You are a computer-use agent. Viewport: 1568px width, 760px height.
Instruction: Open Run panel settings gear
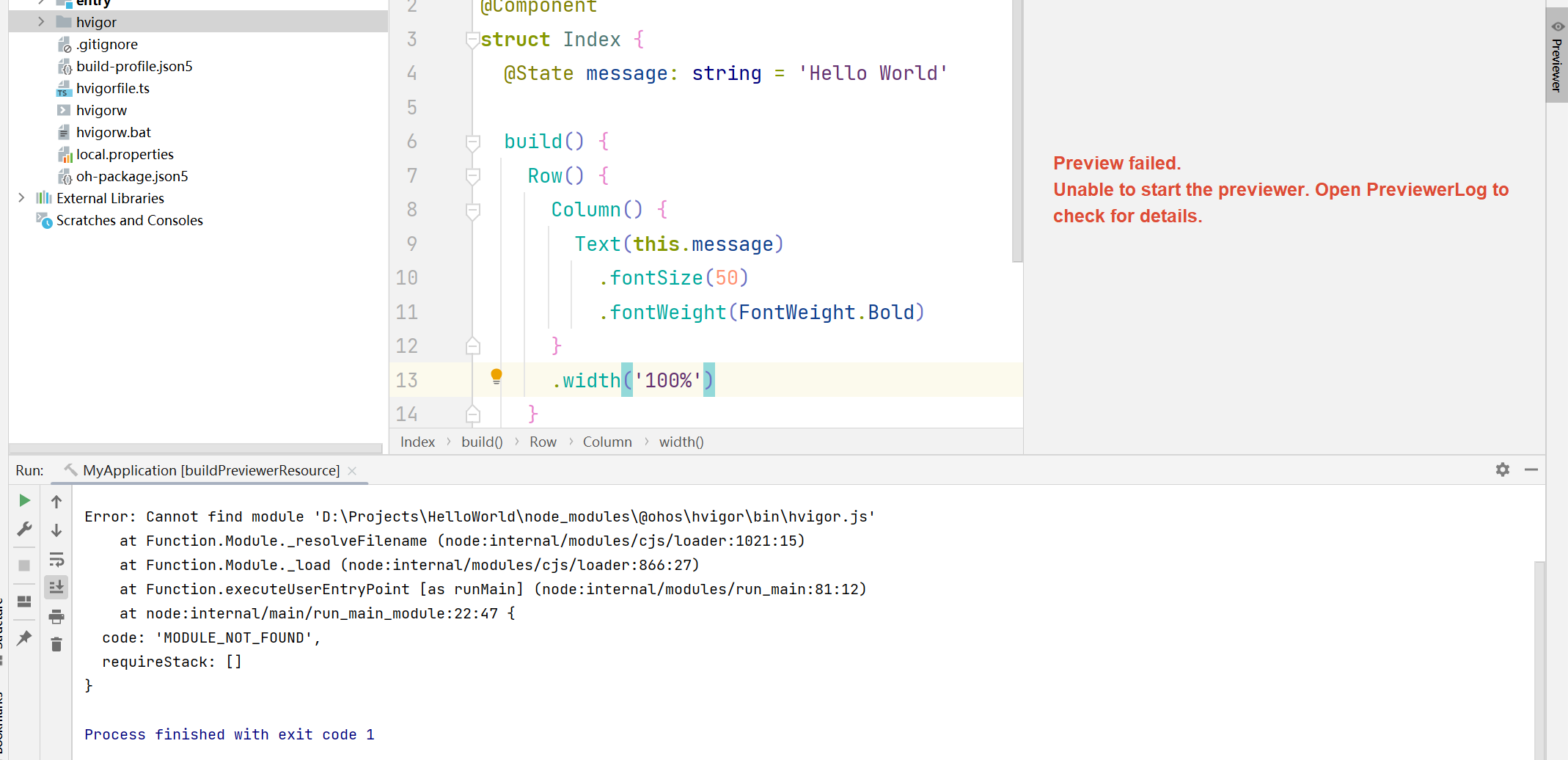(1503, 469)
